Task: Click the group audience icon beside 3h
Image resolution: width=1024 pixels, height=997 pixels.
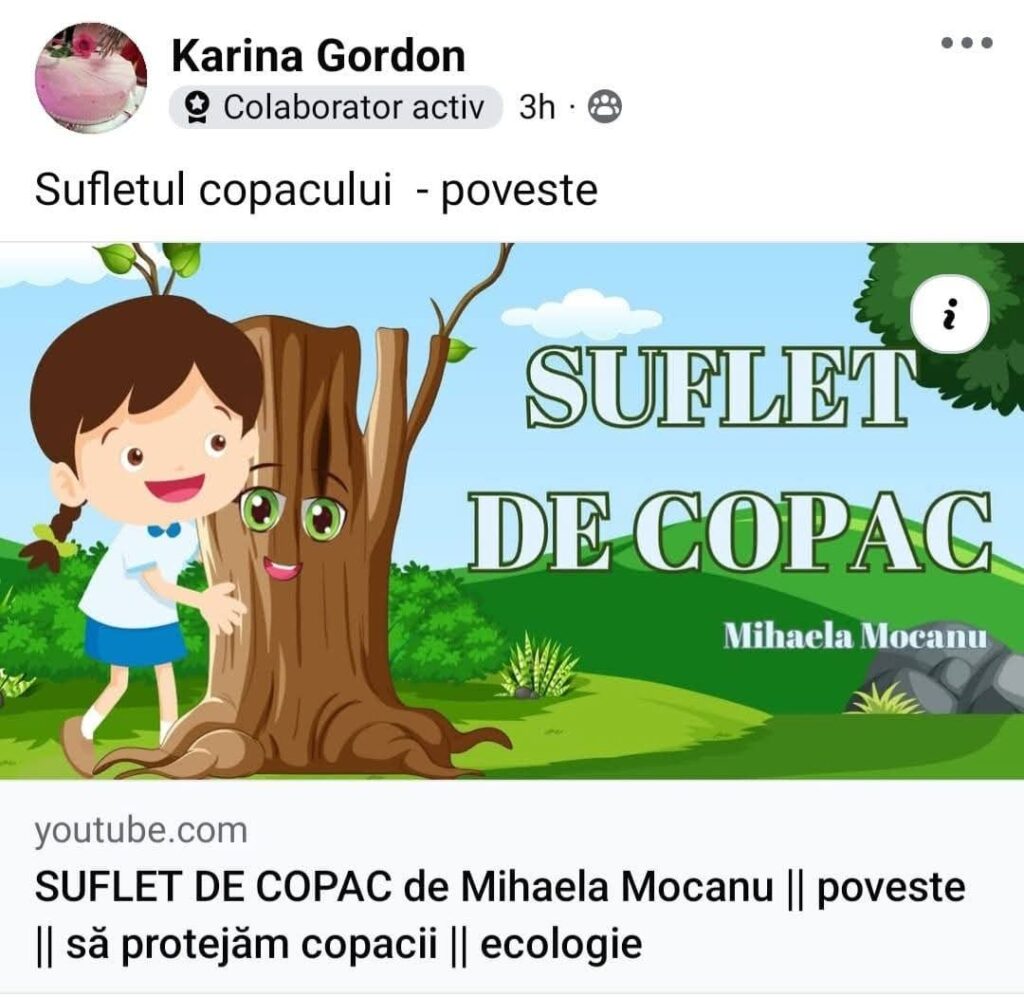Action: pos(605,106)
